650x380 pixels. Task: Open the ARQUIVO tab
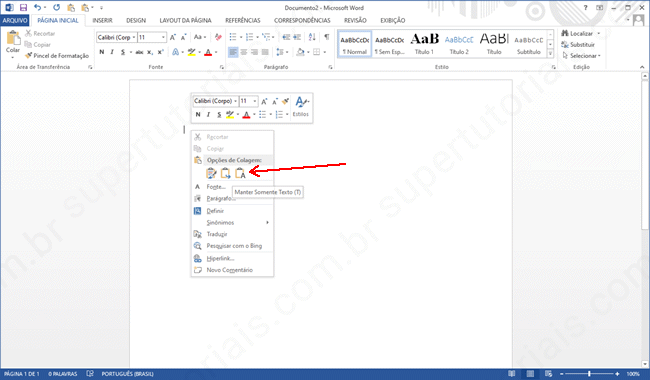click(x=15, y=20)
